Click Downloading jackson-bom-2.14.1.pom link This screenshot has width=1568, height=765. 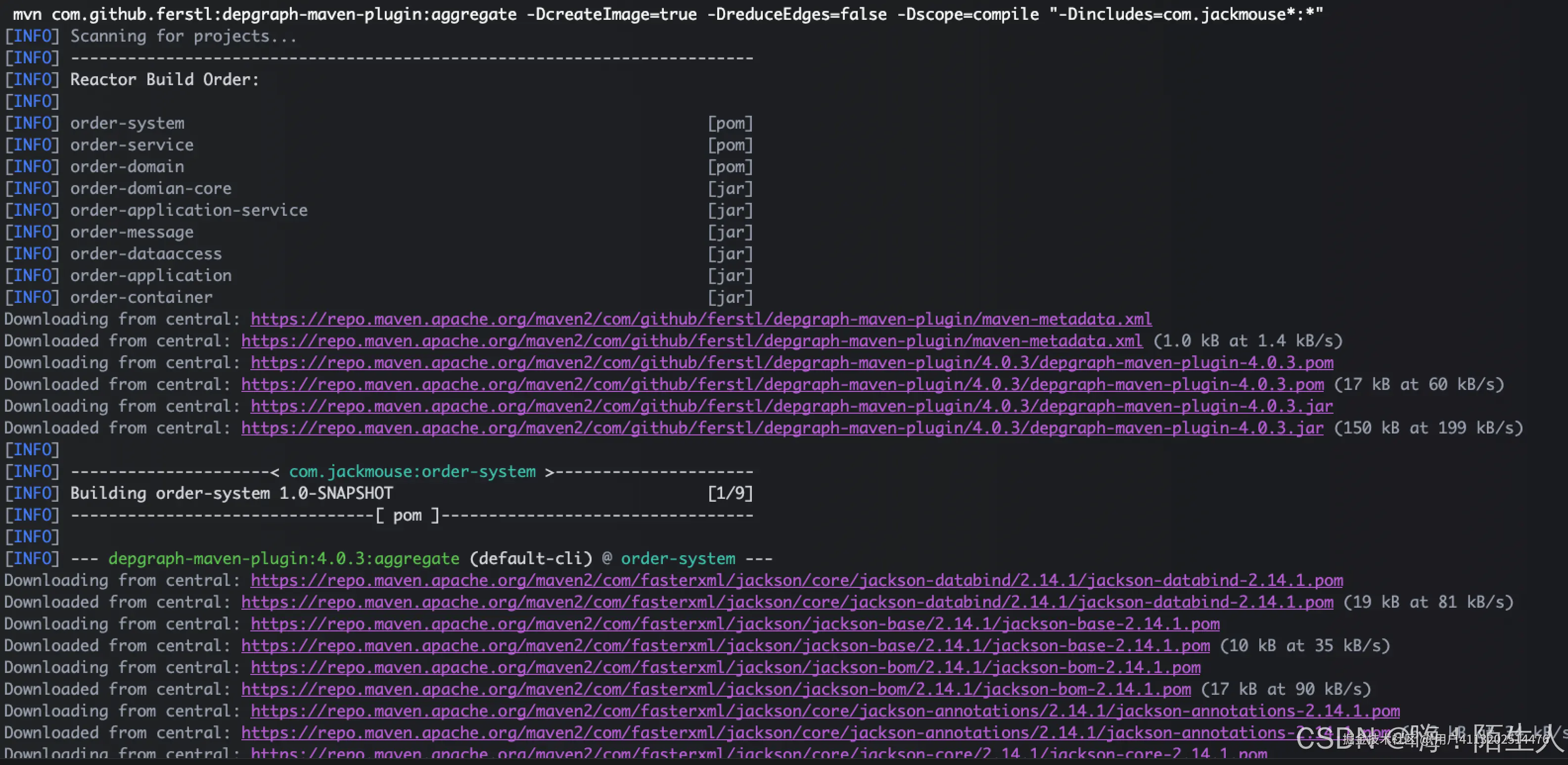point(726,668)
